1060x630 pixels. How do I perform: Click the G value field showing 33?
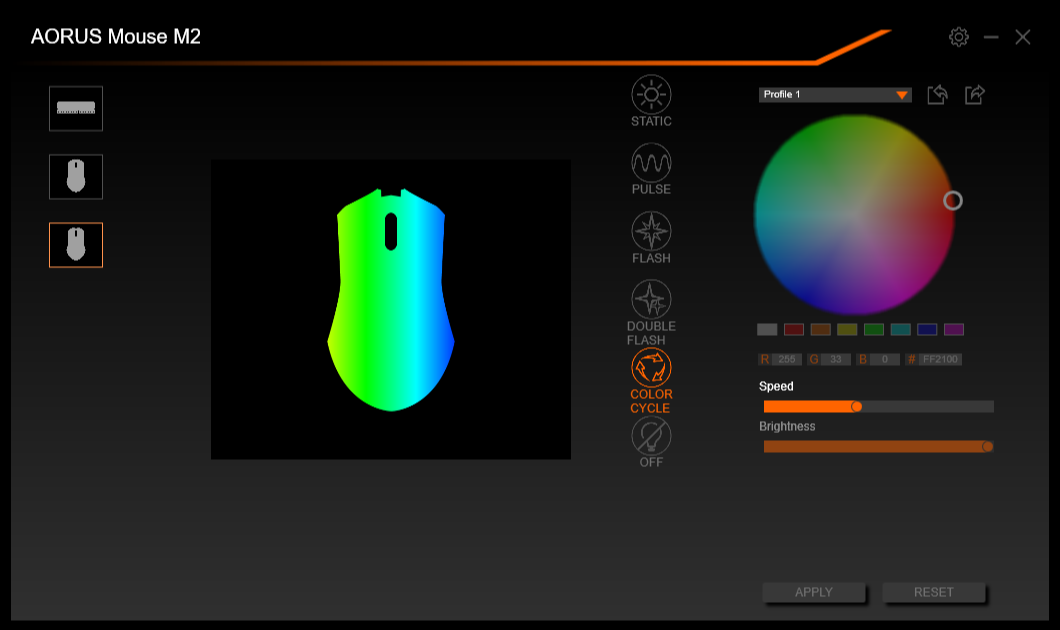(836, 360)
